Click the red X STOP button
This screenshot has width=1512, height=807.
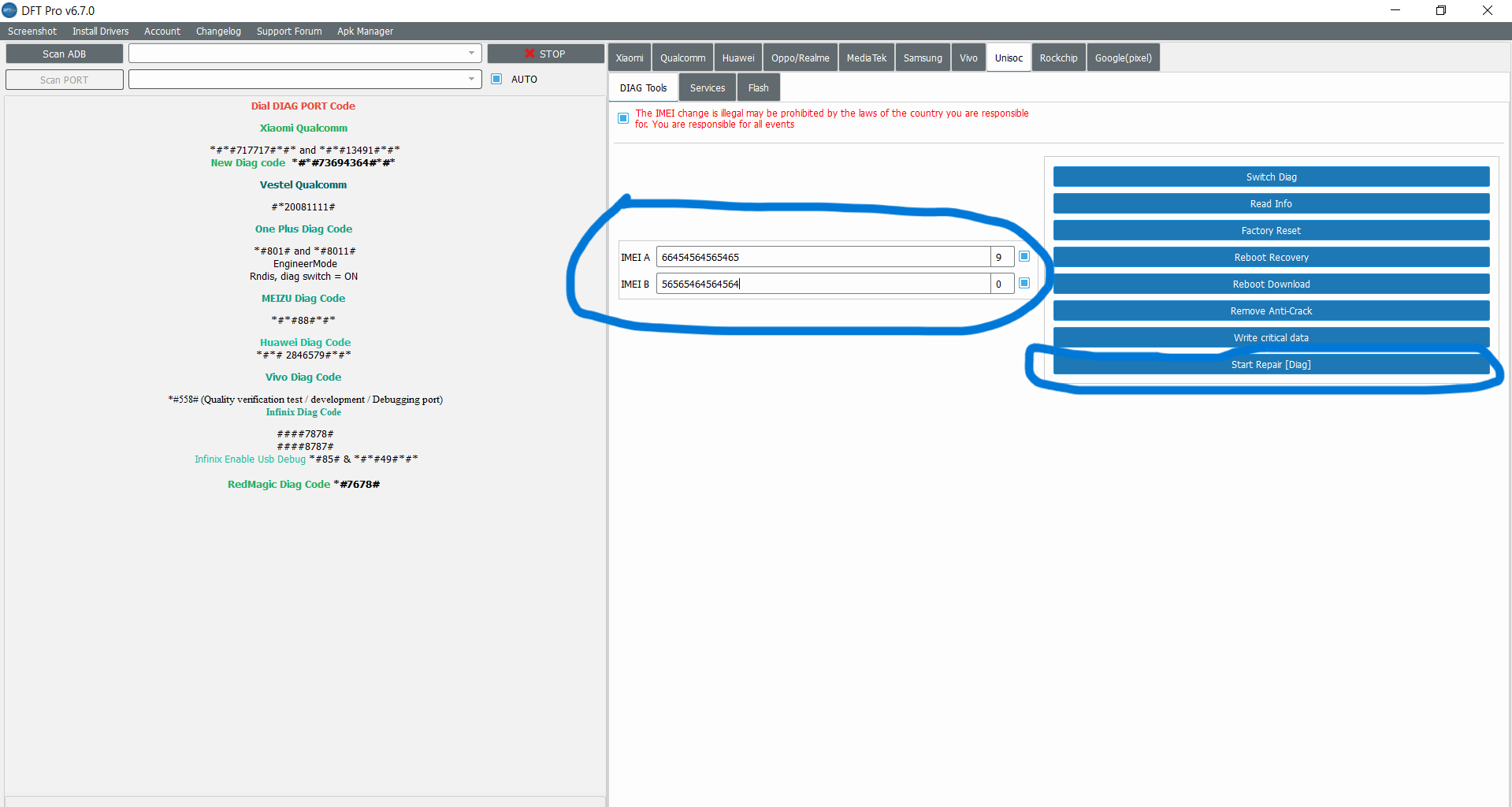(545, 54)
